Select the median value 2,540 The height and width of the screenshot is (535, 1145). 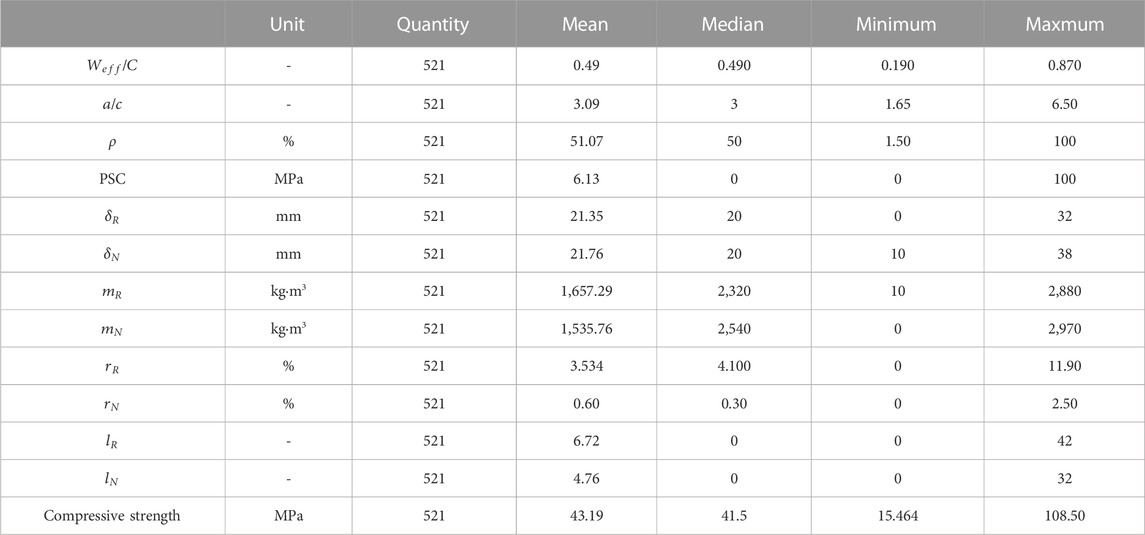click(732, 328)
